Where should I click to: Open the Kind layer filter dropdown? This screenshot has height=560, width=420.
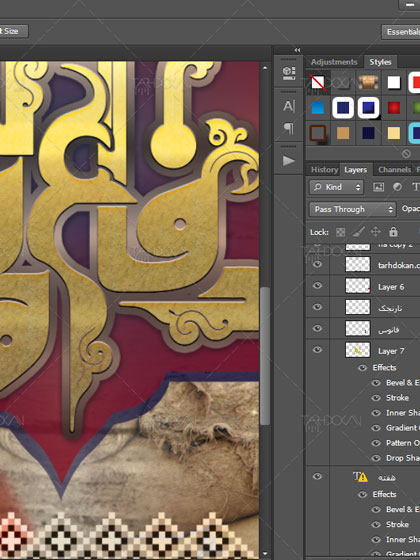pyautogui.click(x=336, y=187)
